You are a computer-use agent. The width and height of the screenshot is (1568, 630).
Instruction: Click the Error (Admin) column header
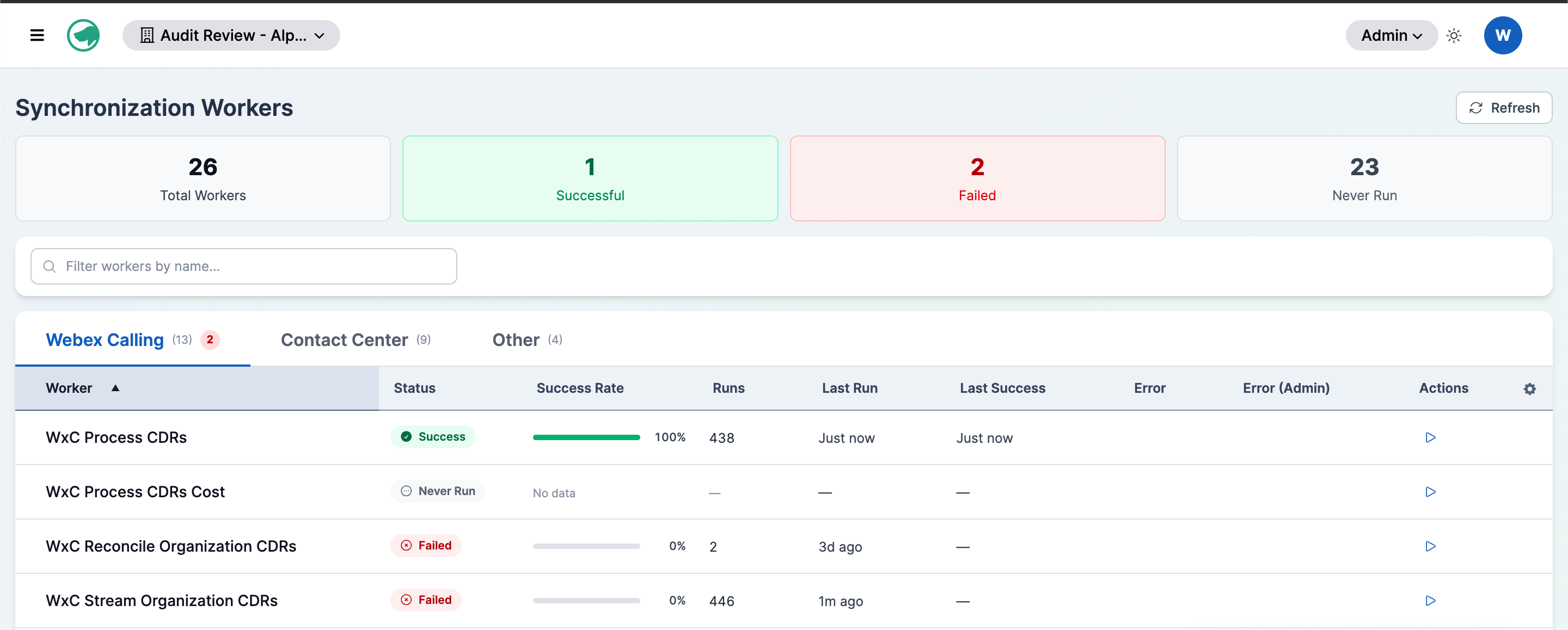tap(1285, 388)
